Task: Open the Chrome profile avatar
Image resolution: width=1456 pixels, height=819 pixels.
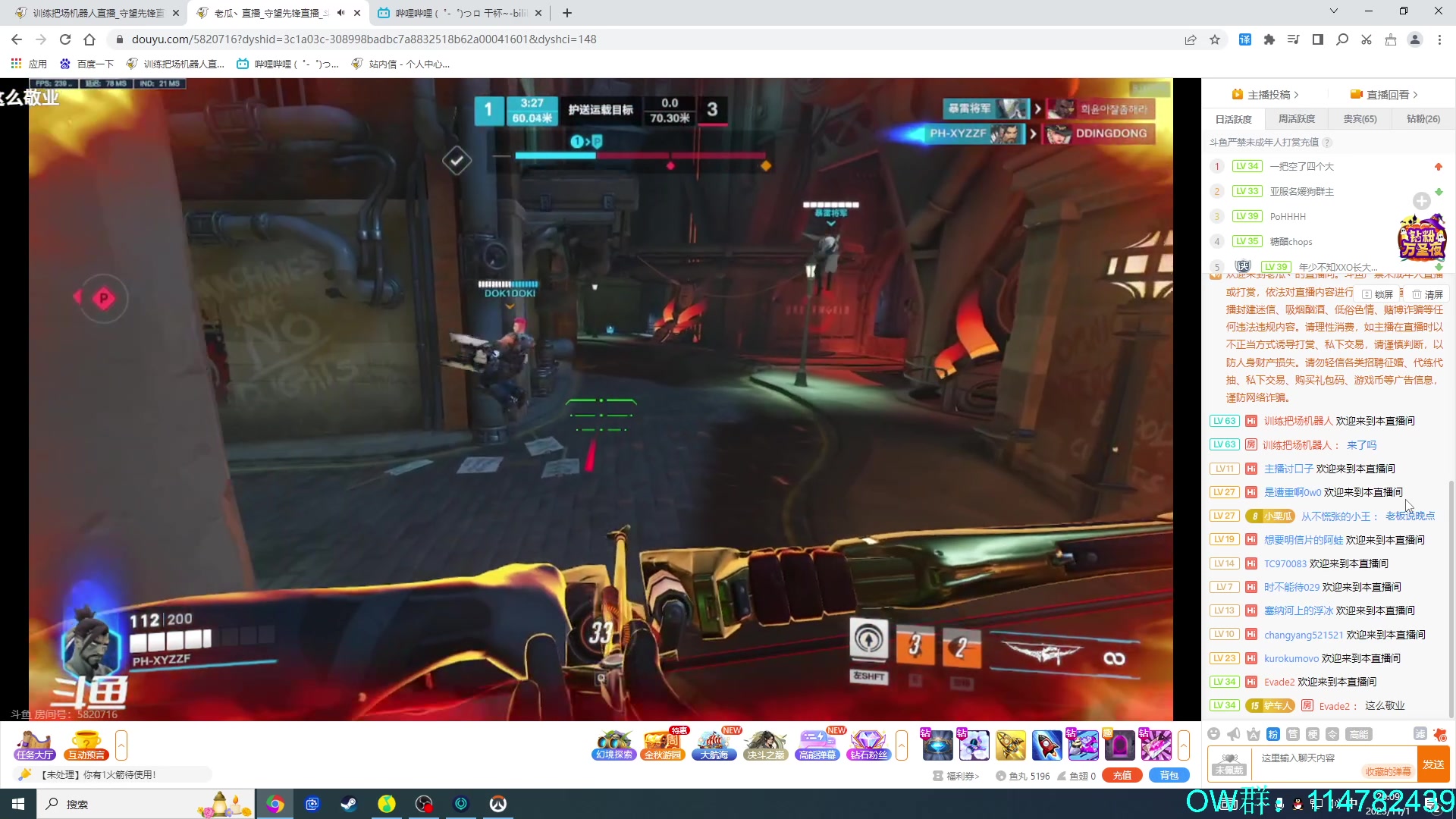Action: [x=1415, y=39]
